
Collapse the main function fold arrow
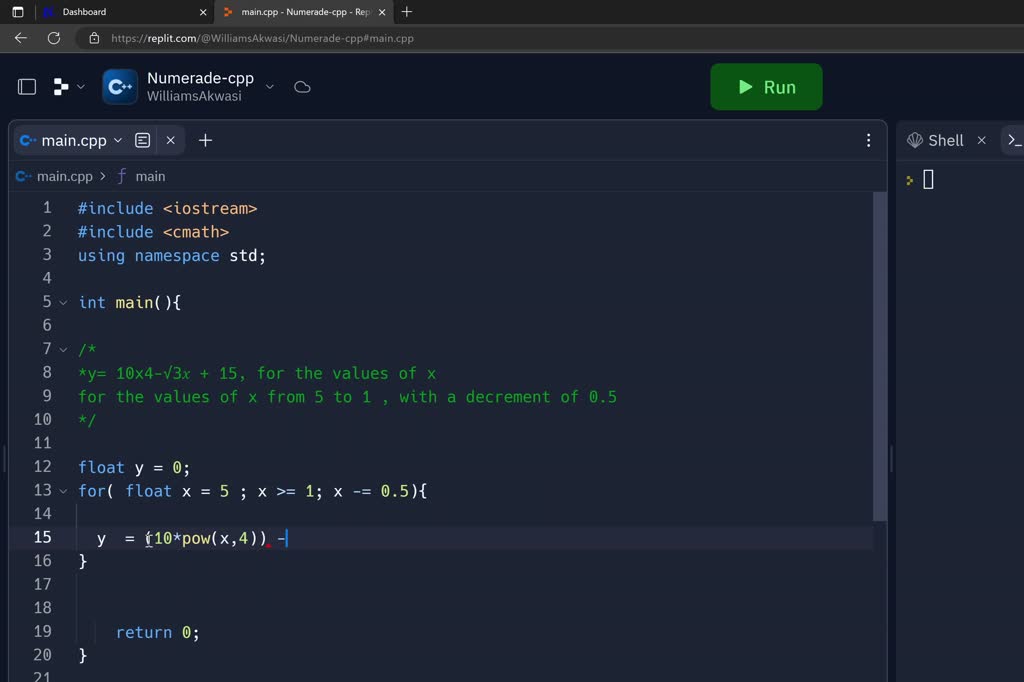pos(62,302)
